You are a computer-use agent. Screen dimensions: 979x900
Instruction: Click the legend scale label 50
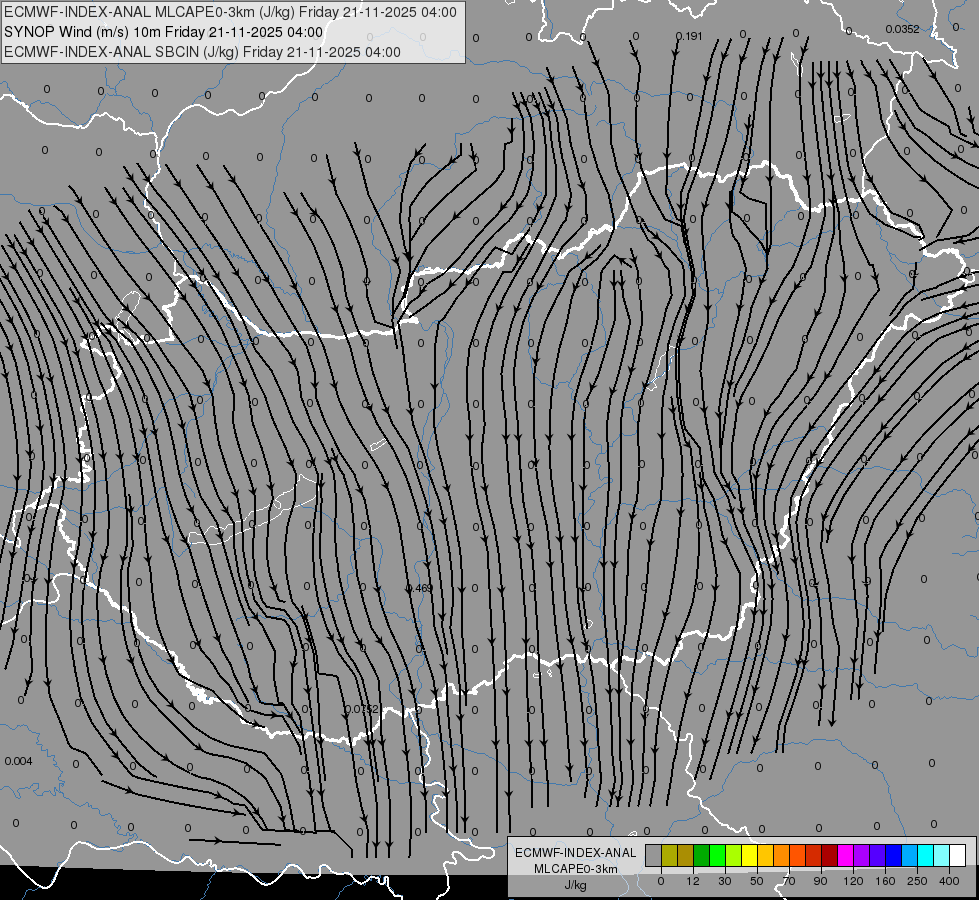coord(757,881)
